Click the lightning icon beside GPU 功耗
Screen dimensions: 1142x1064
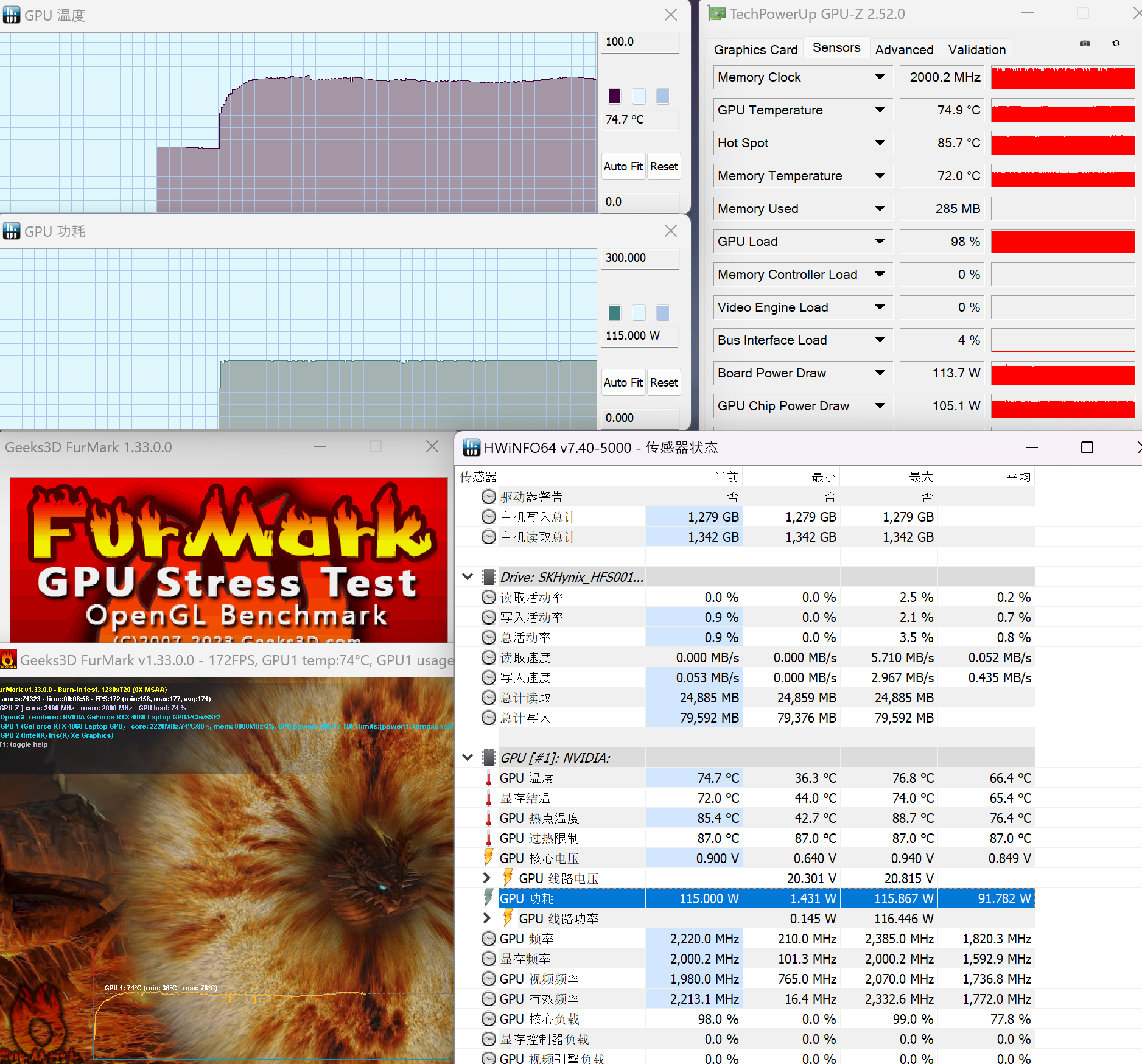pos(488,898)
